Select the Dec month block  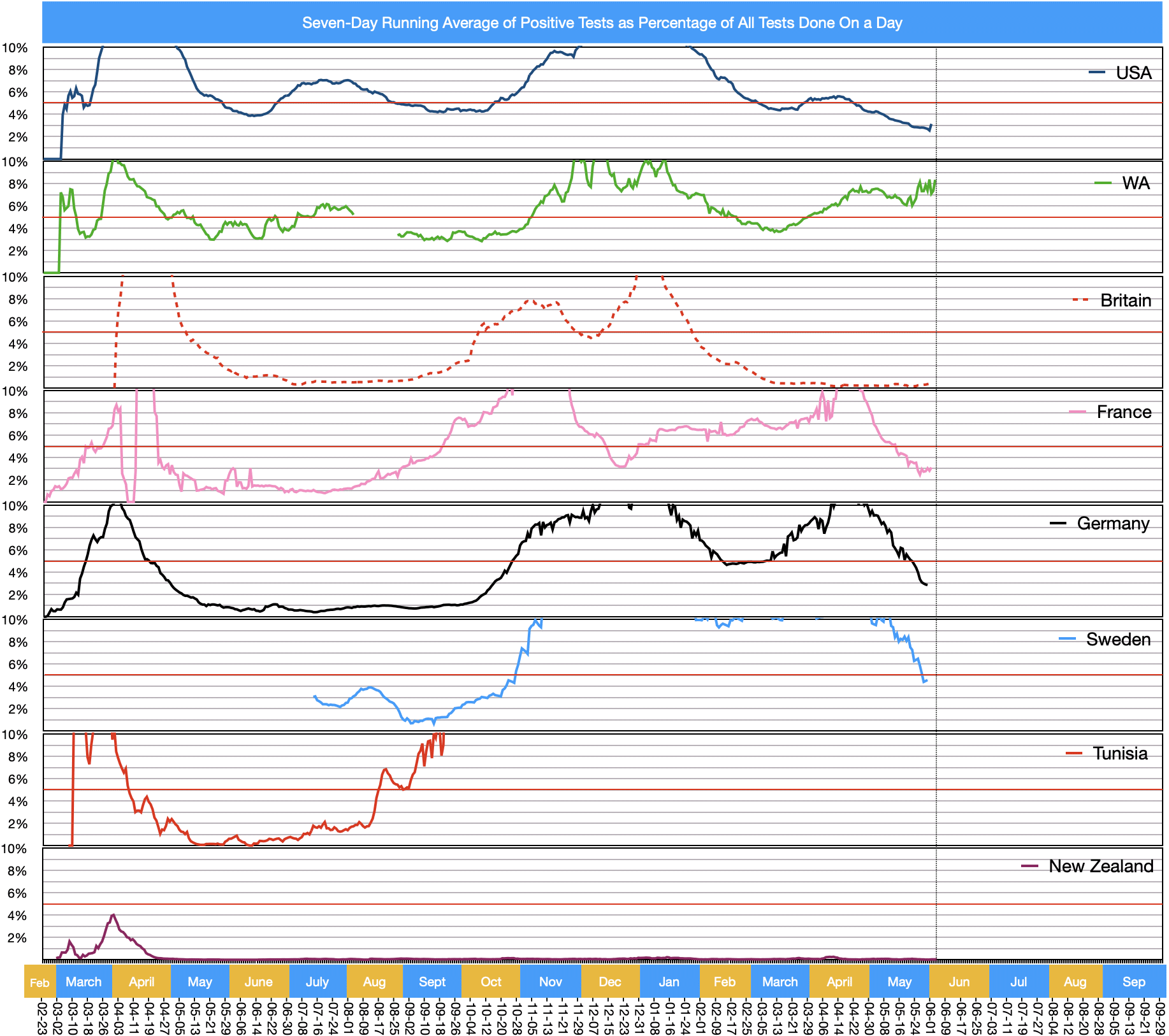[x=610, y=982]
